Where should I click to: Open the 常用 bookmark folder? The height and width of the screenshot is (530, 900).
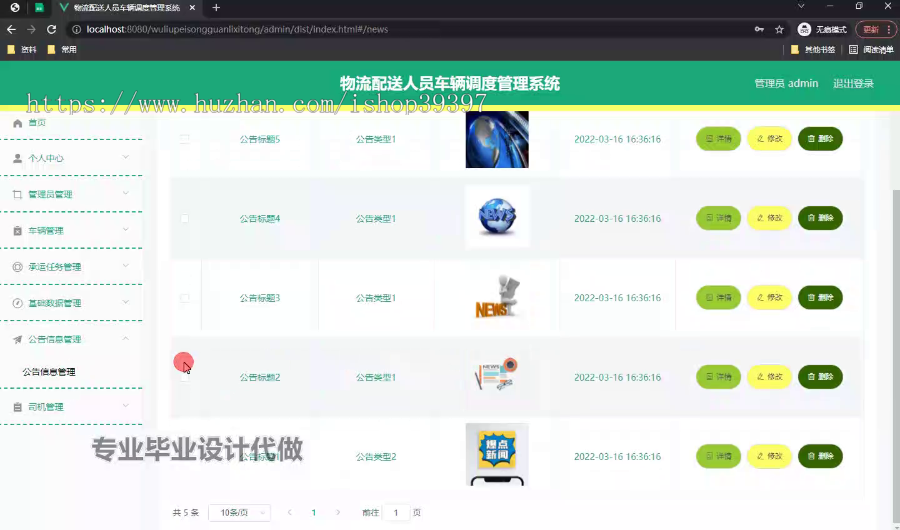(62, 49)
